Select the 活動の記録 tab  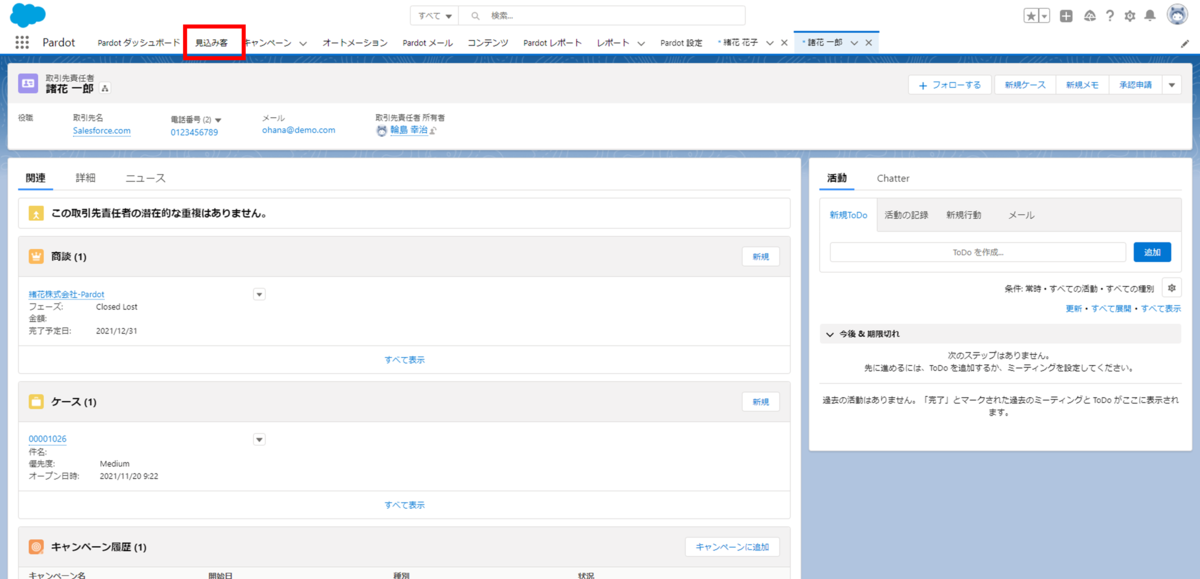click(906, 215)
